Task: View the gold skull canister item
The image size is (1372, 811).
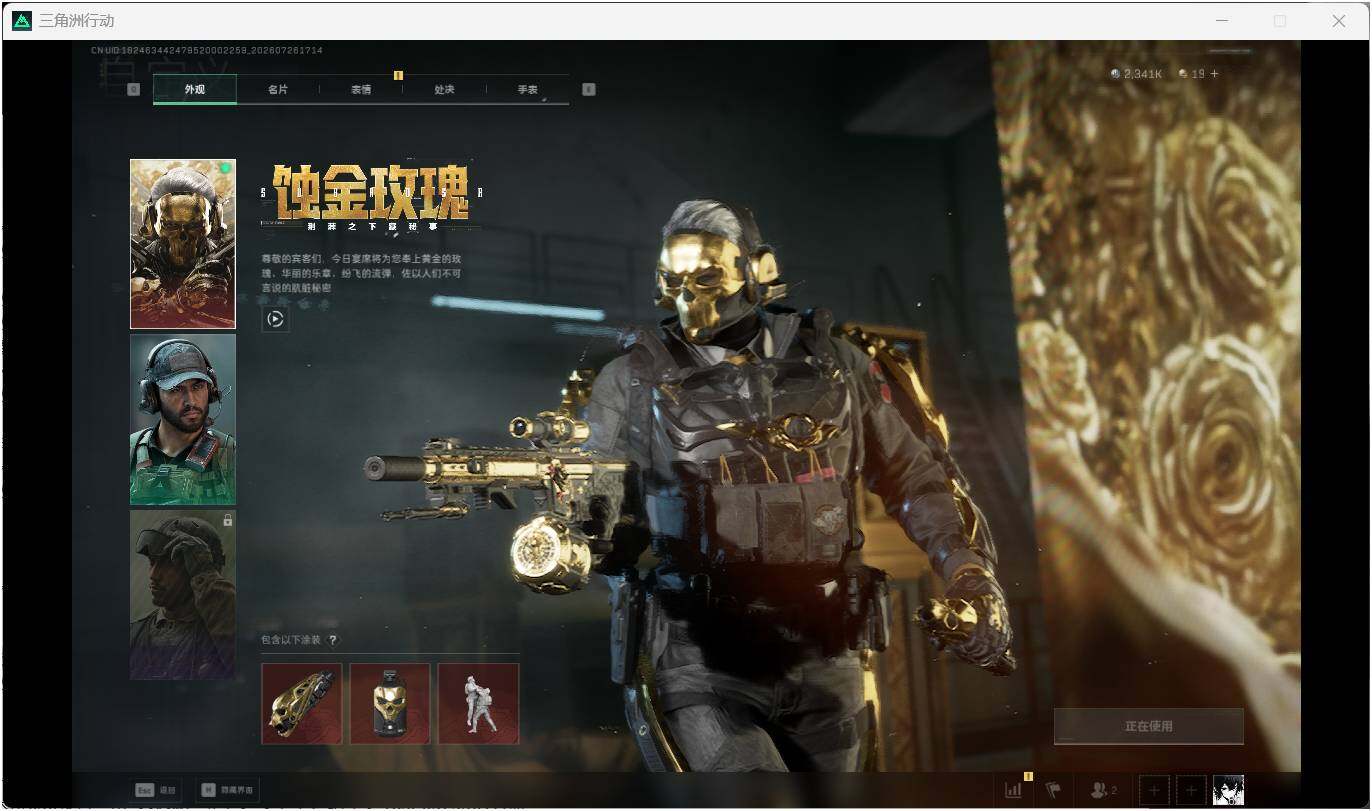Action: click(390, 704)
